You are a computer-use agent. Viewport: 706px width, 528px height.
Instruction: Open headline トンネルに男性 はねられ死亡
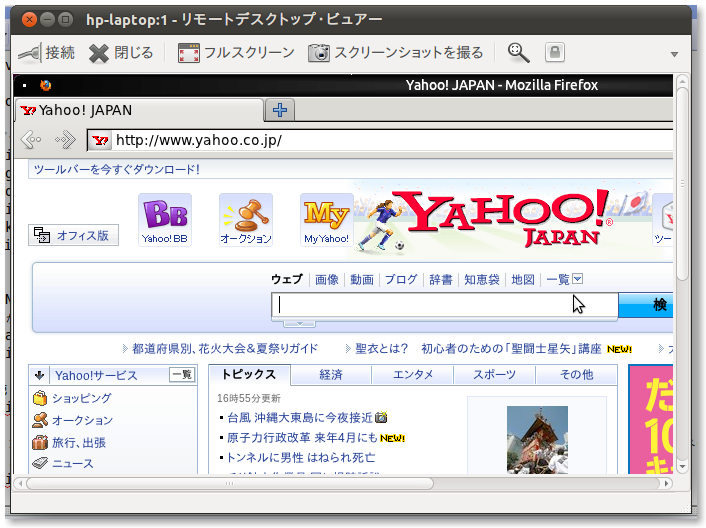(x=300, y=458)
